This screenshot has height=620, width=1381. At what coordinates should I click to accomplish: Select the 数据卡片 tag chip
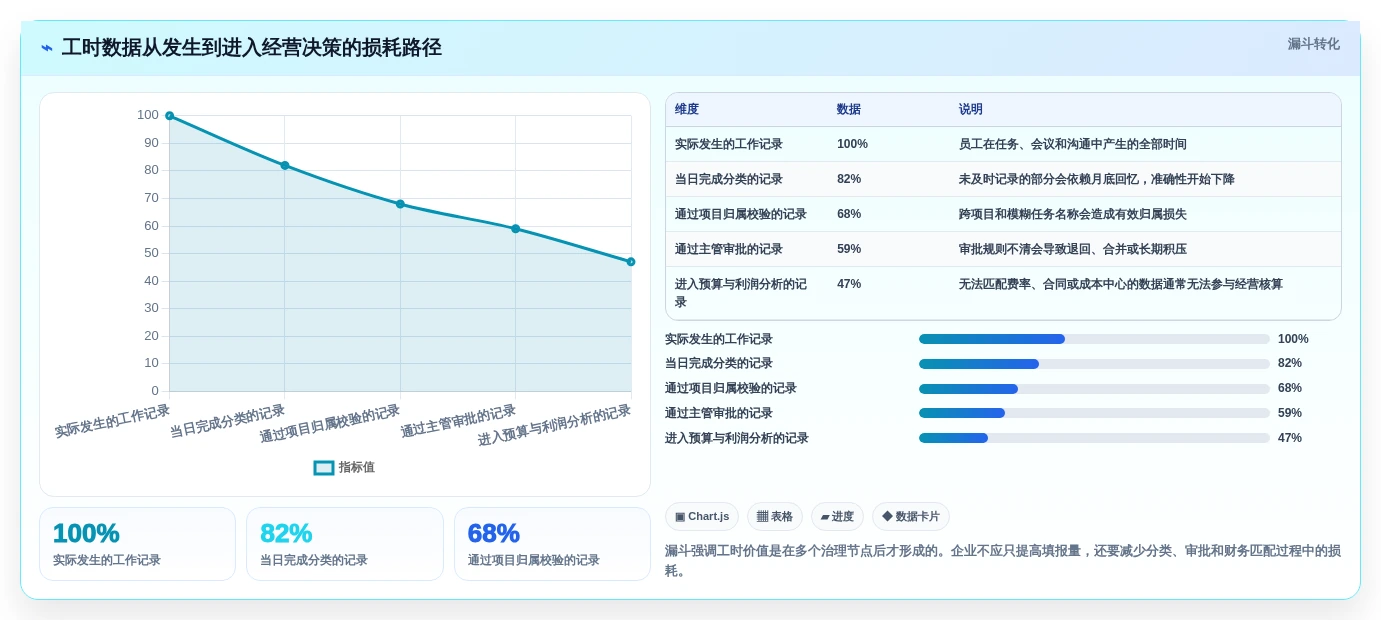tap(911, 517)
